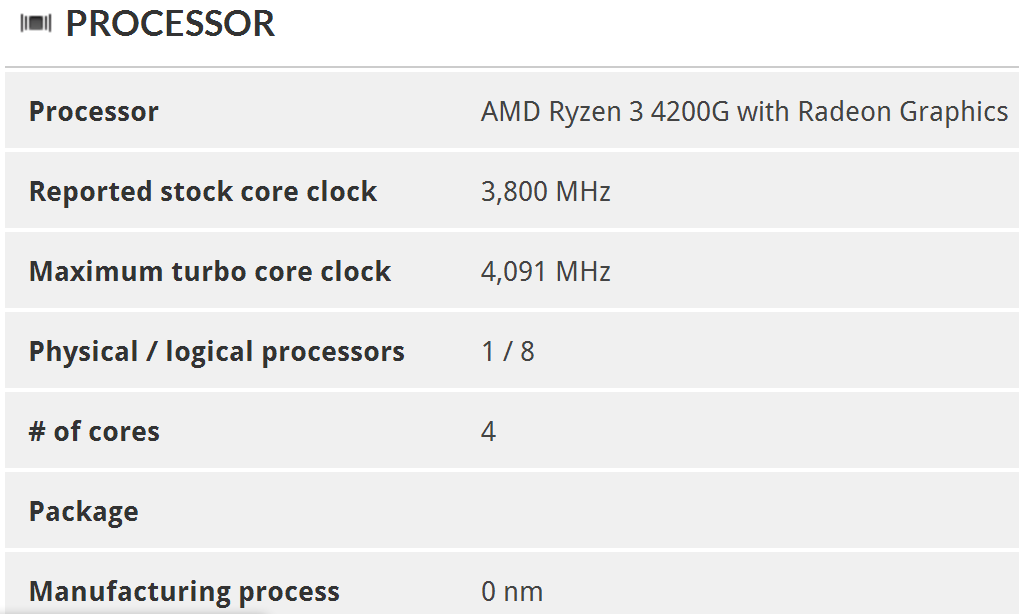Viewport: 1023px width, 615px height.
Task: Click 'logical processors' in the row label
Action: [x=285, y=351]
